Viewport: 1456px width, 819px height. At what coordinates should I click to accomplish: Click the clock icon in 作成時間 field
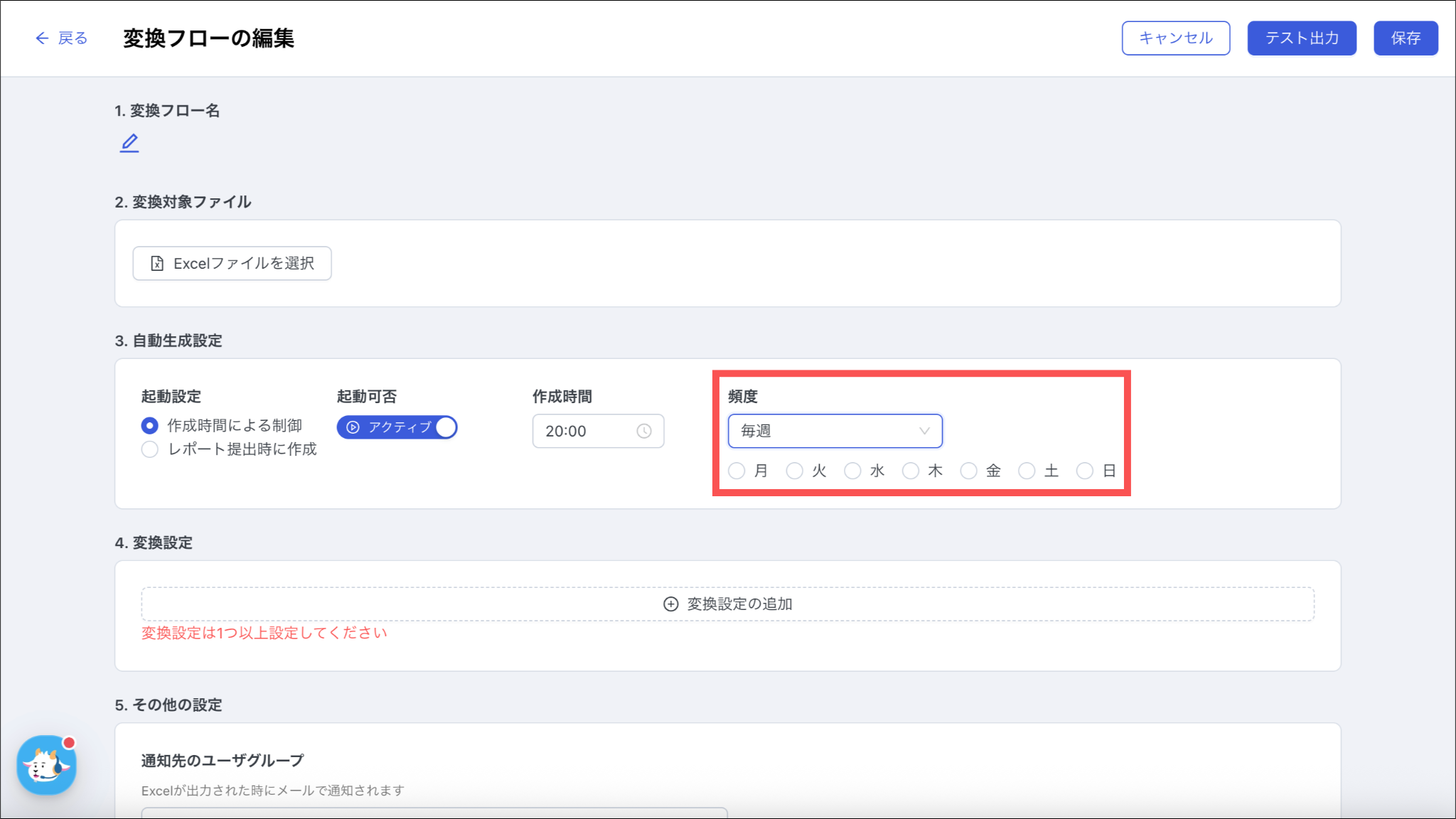point(644,431)
